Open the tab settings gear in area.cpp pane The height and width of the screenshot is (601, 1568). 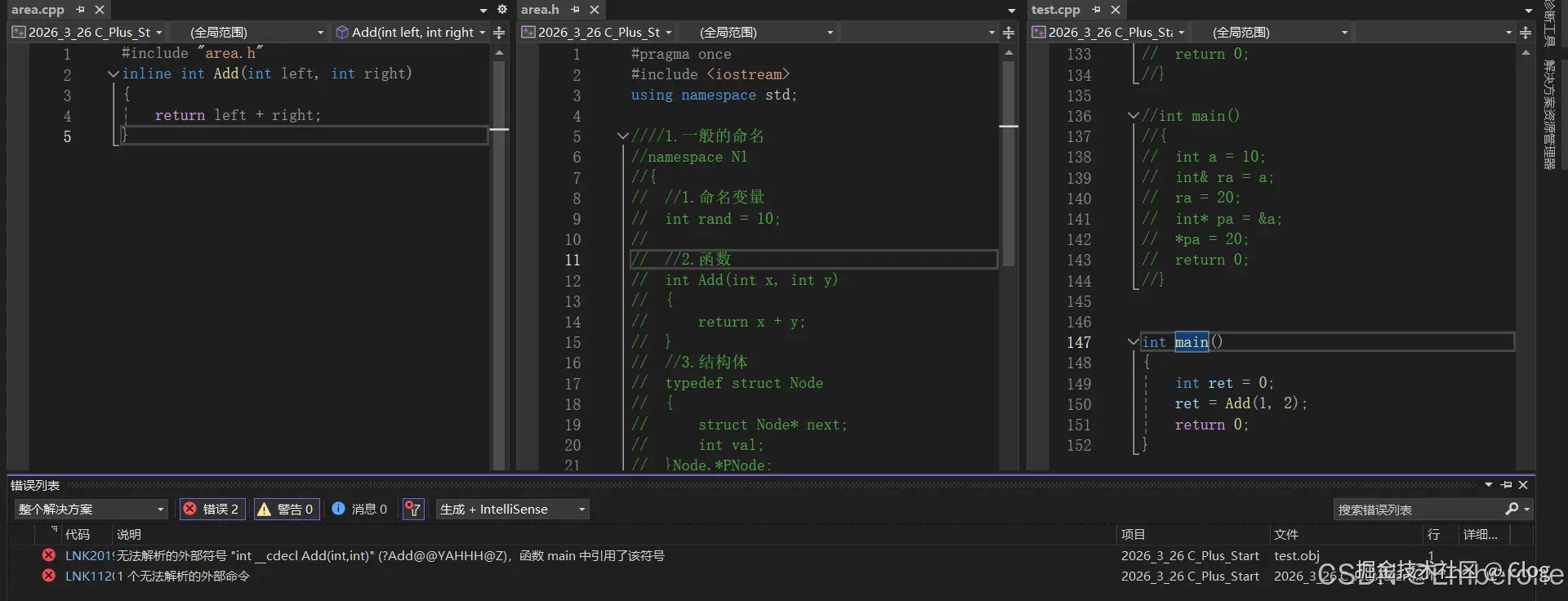(x=502, y=10)
